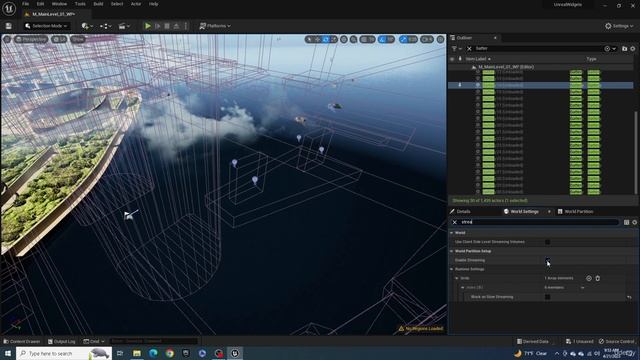Viewport: 640px width, 360px height.
Task: Open the add content (green plus) dropdown
Action: click(87, 26)
